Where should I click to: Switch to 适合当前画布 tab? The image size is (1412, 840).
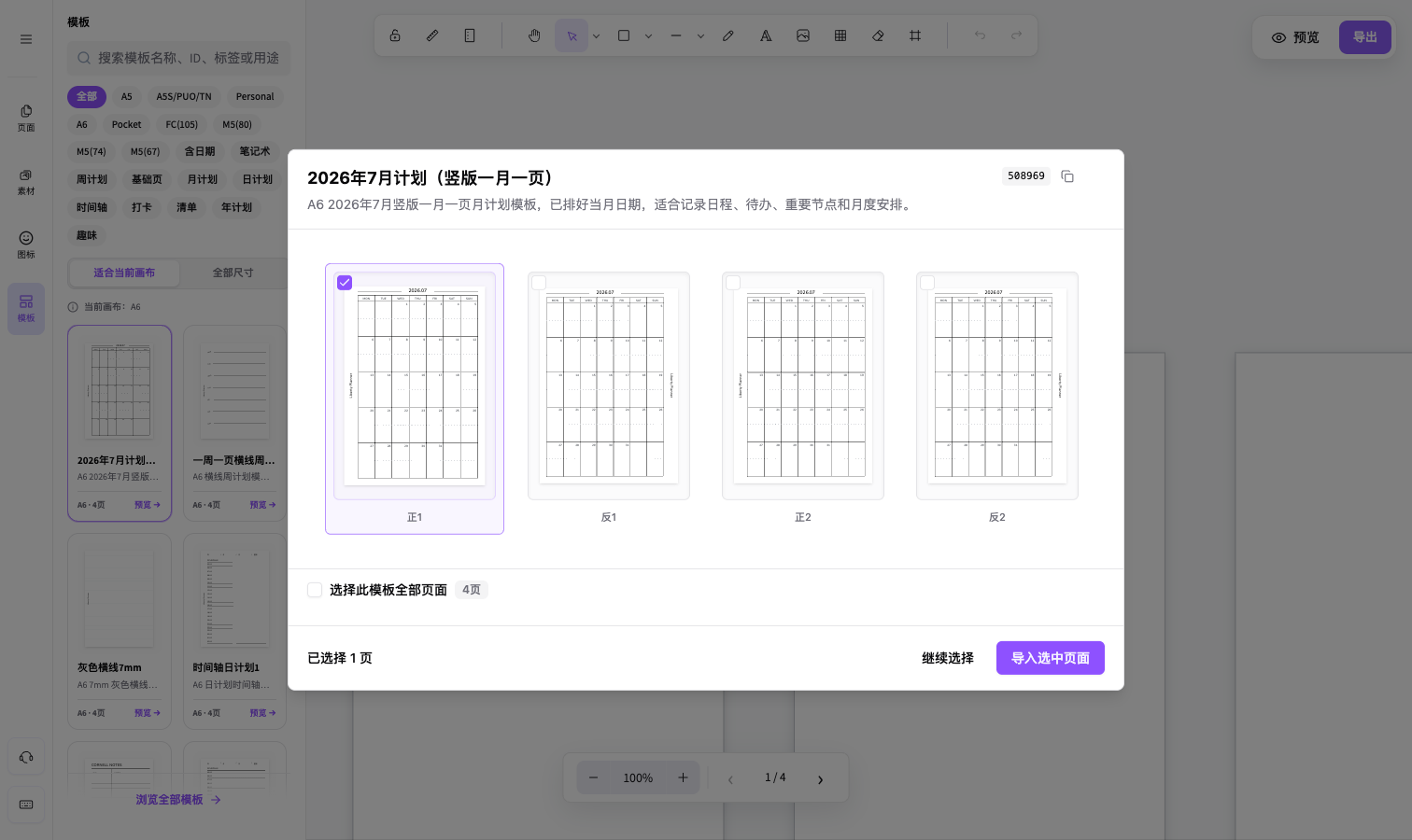pos(124,273)
